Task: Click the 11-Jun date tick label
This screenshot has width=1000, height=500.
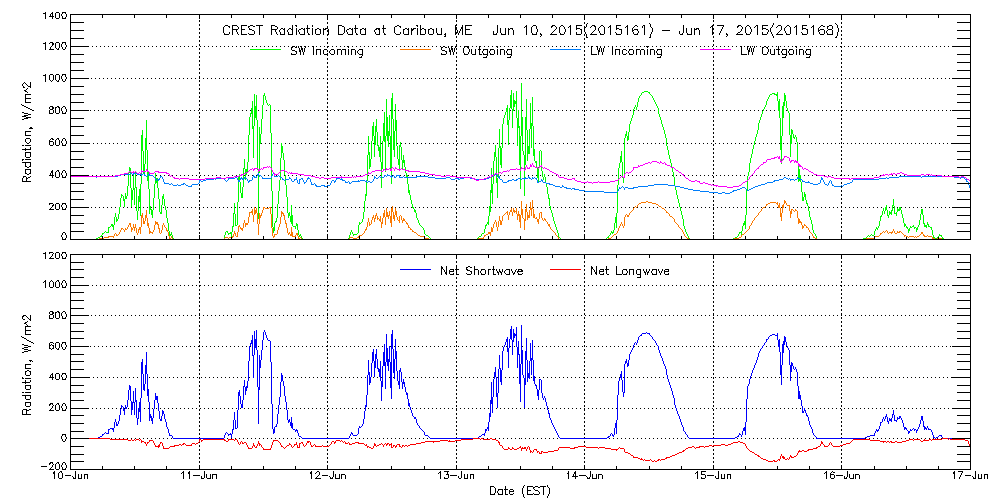Action: click(200, 476)
